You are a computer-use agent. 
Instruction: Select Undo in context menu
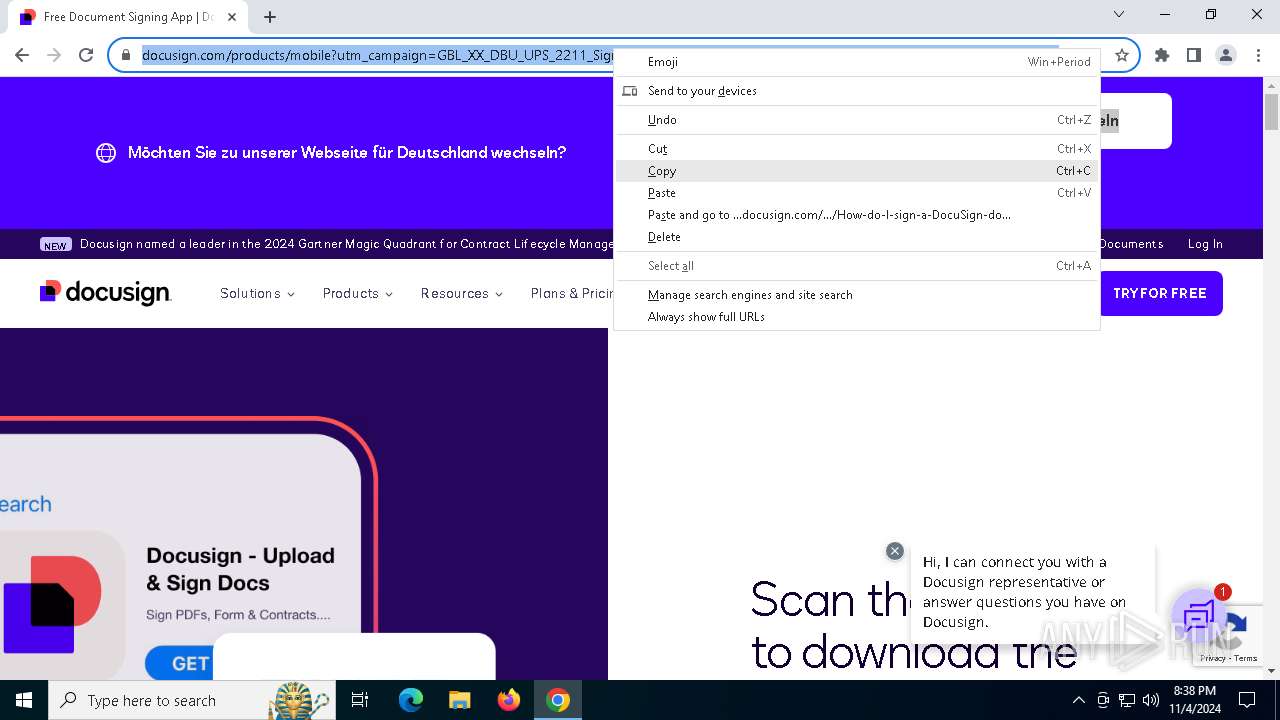pos(857,120)
